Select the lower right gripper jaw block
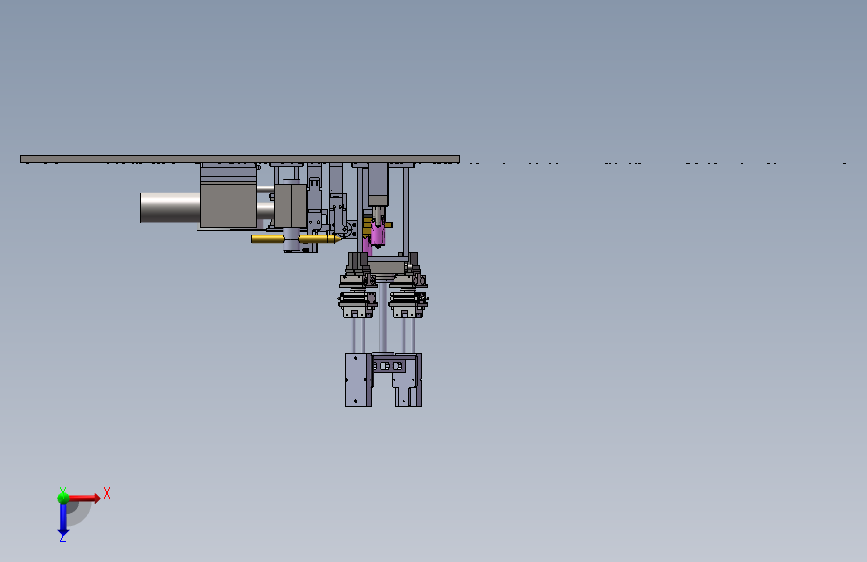This screenshot has width=867, height=562. 408,380
